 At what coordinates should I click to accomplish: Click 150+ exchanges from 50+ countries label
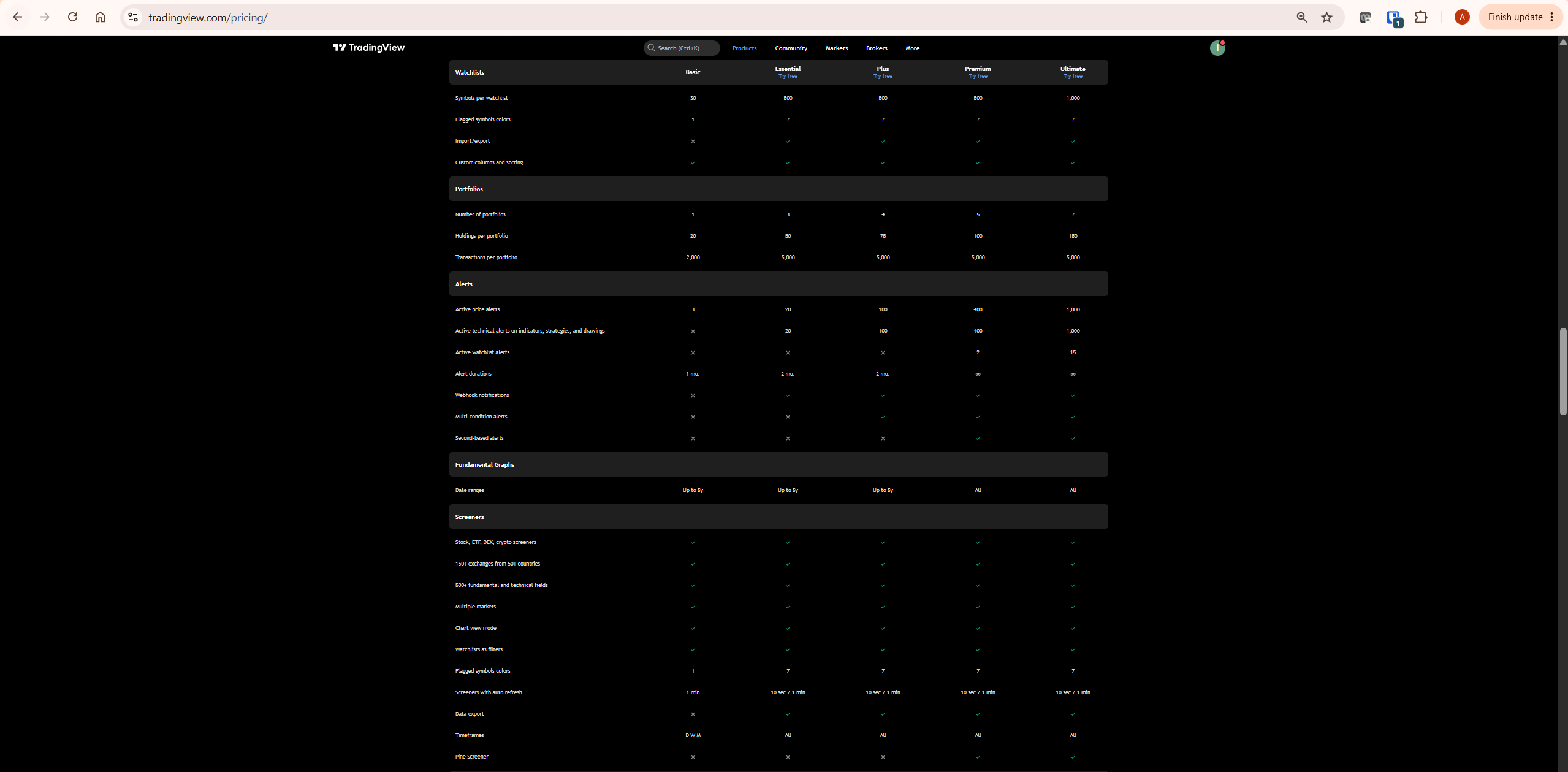[498, 564]
